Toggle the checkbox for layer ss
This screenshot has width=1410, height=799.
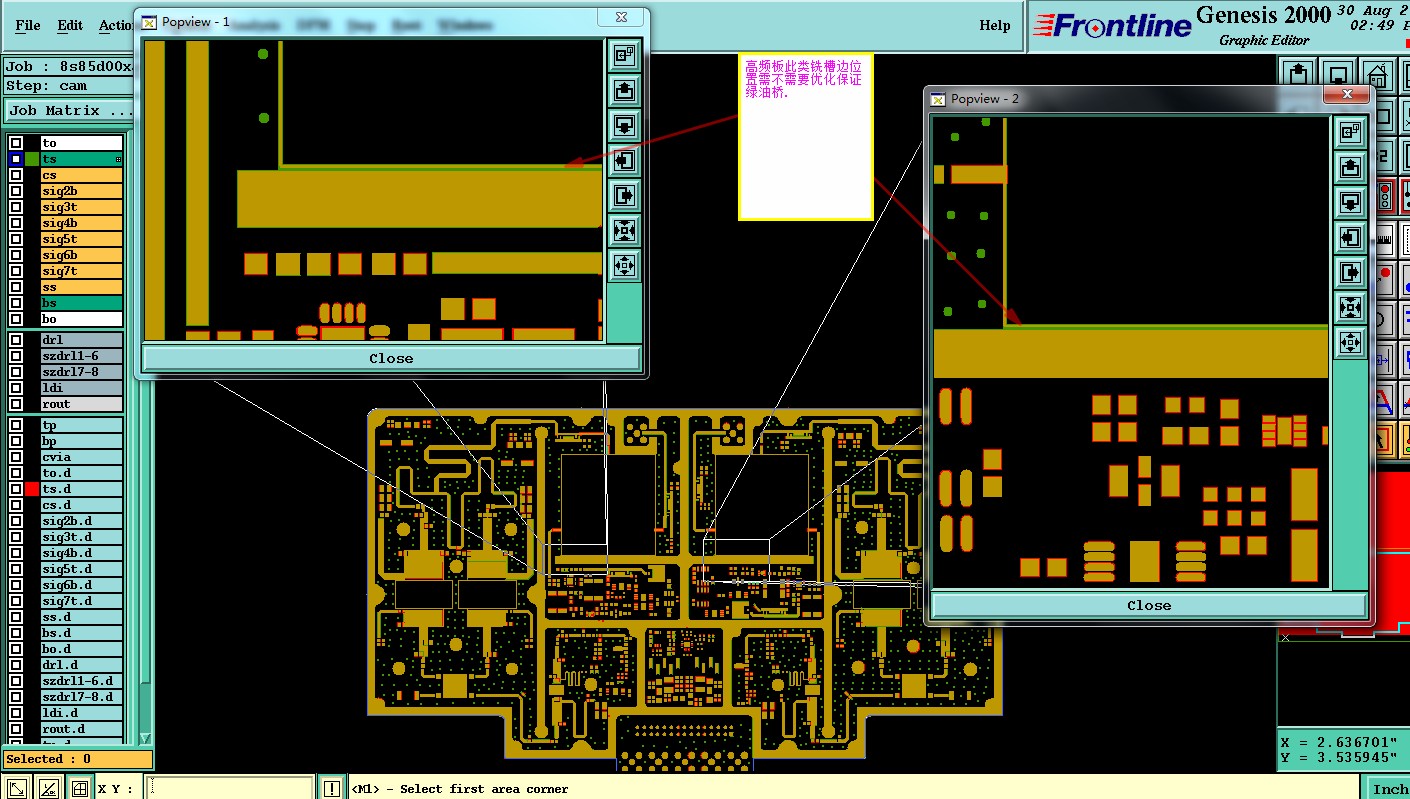click(16, 287)
